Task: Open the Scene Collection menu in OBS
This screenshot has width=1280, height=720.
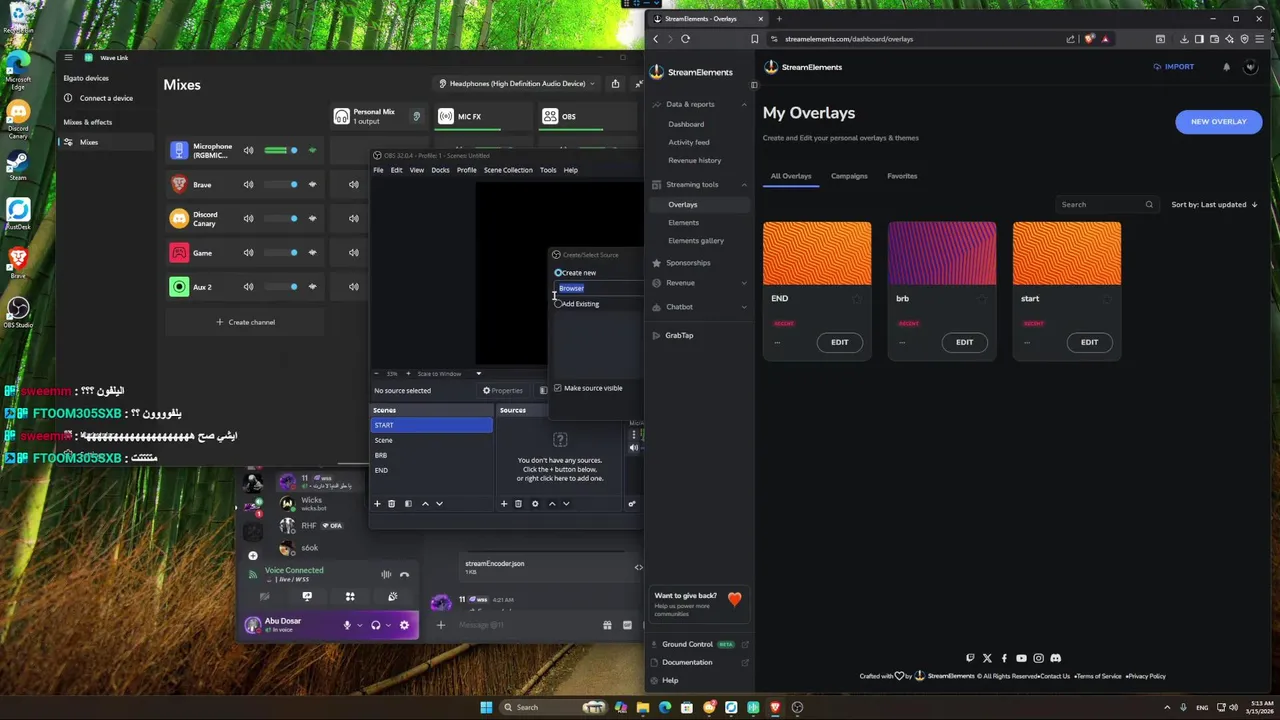Action: pos(508,170)
